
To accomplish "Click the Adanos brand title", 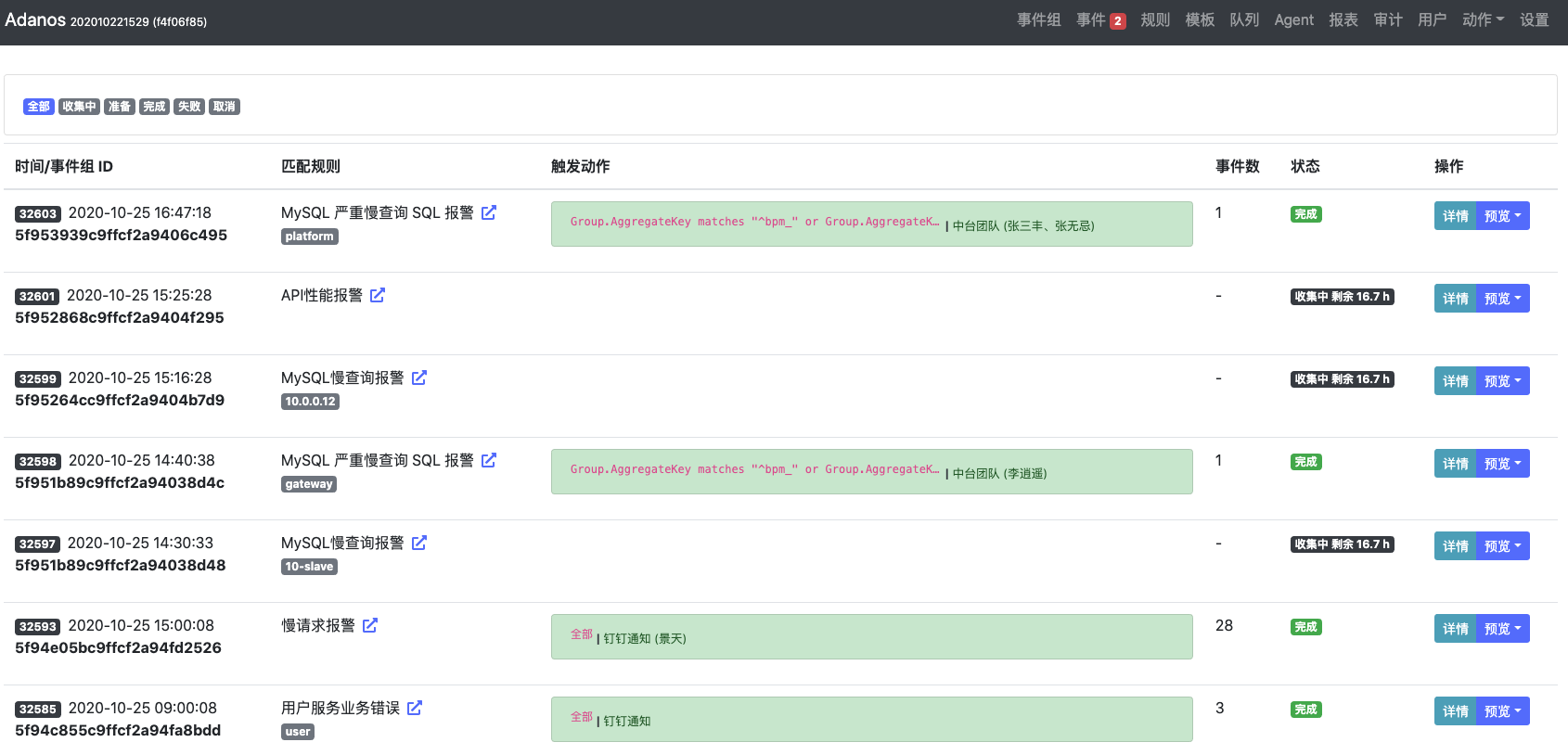I will coord(35,19).
